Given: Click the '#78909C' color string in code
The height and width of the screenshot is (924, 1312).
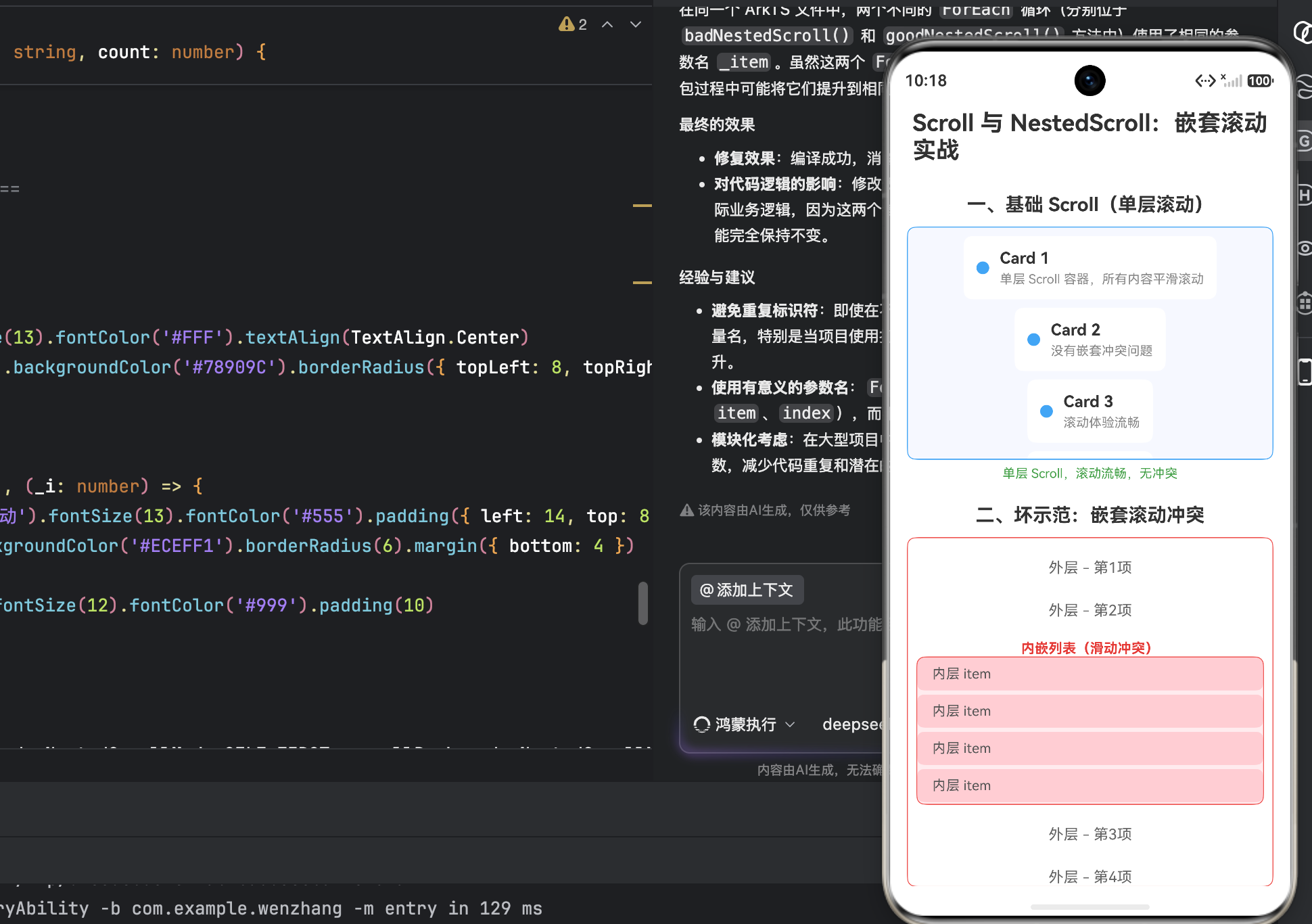Looking at the screenshot, I should point(229,367).
